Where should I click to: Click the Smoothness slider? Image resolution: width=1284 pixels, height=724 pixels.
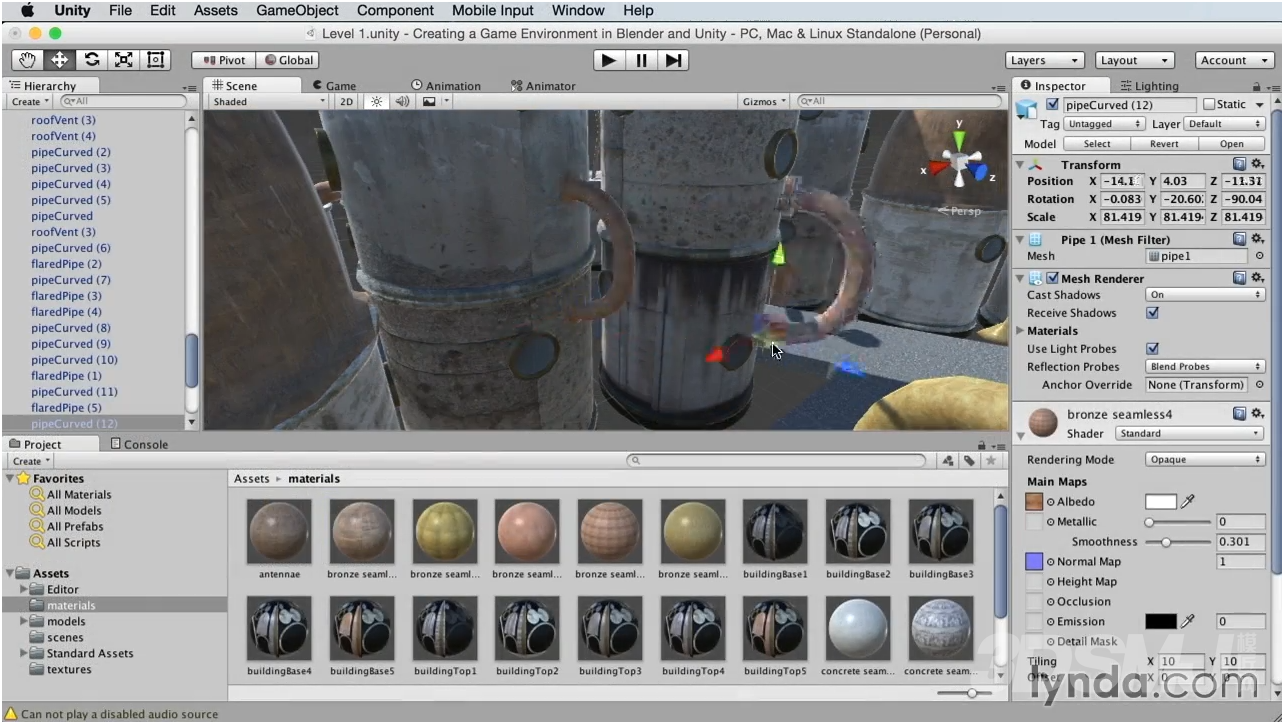[1179, 542]
